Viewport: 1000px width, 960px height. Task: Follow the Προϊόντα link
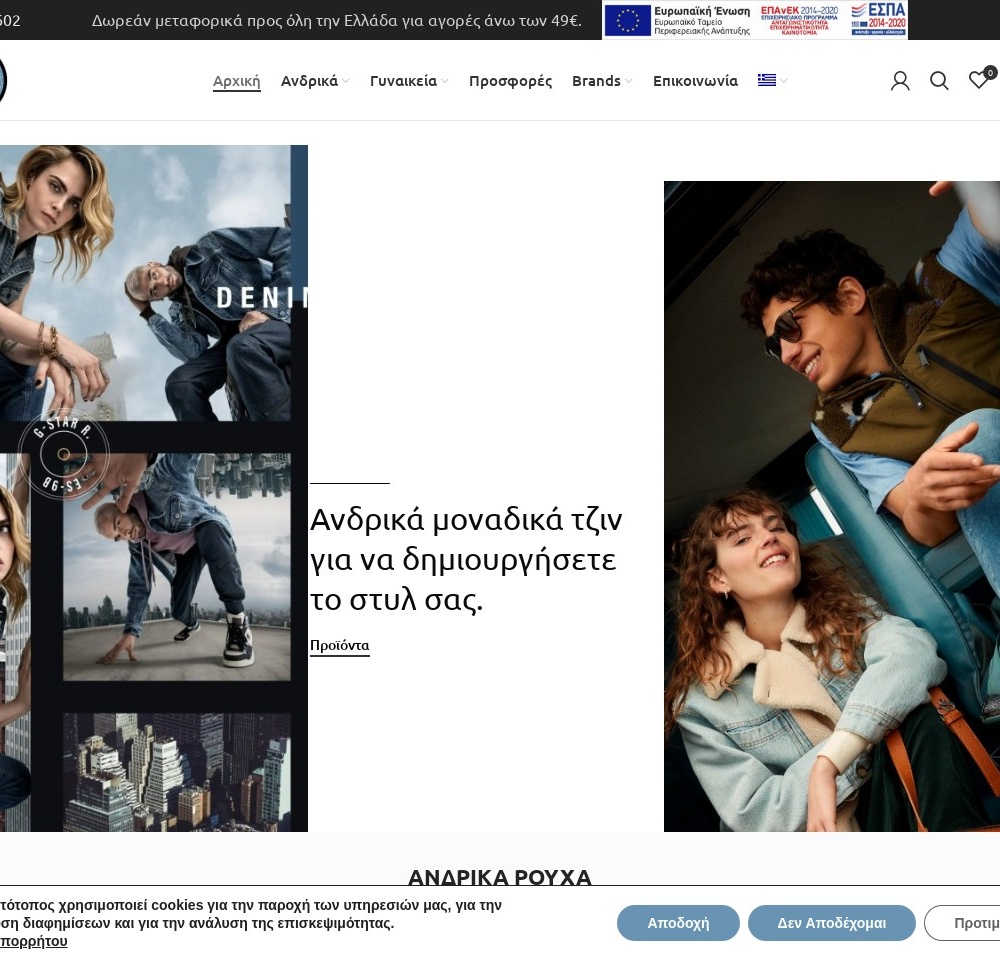(x=339, y=646)
